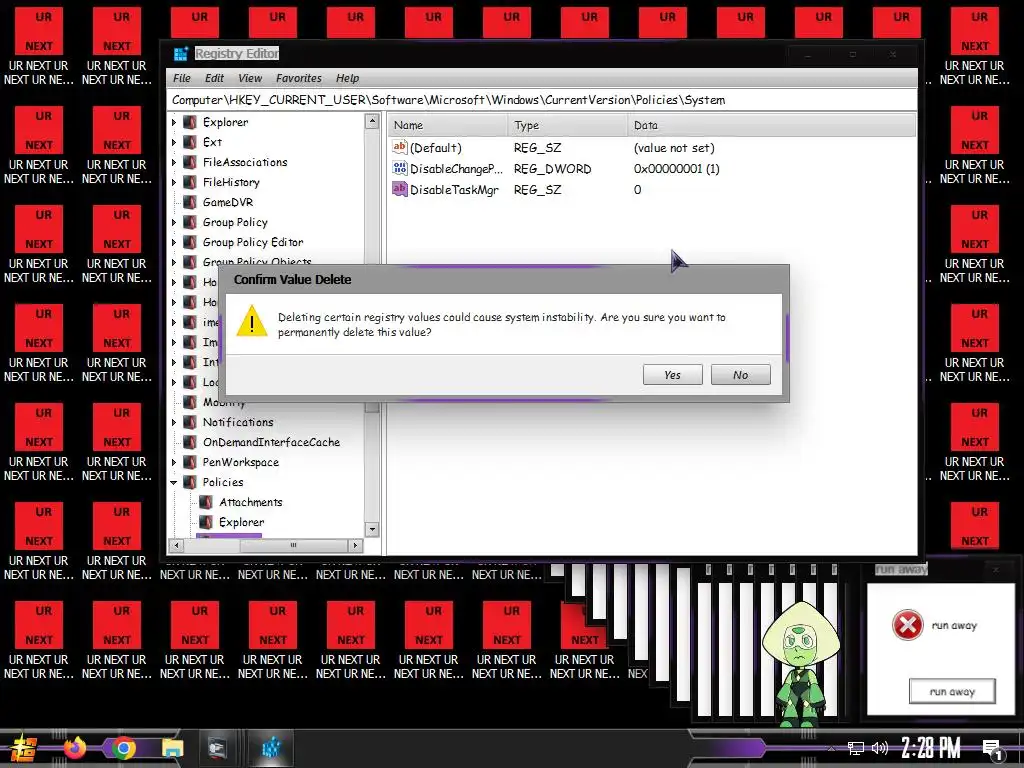Click the DisableTaskMgr value name
Image resolution: width=1024 pixels, height=768 pixels.
(455, 190)
